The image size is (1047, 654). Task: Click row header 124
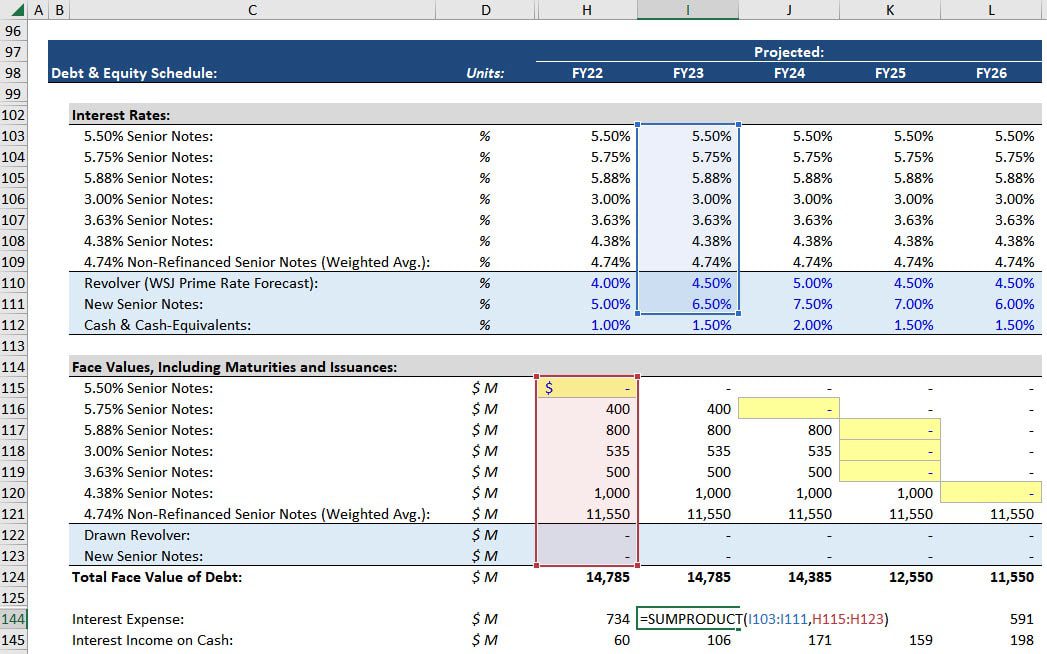coord(15,577)
